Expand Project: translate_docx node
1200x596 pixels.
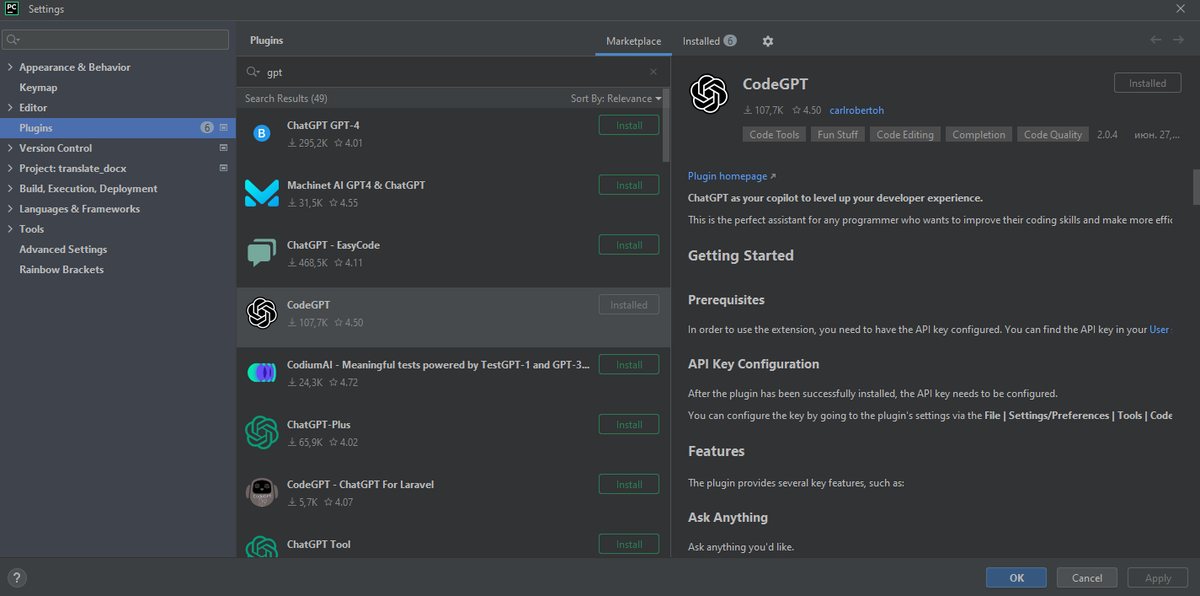pyautogui.click(x=10, y=168)
